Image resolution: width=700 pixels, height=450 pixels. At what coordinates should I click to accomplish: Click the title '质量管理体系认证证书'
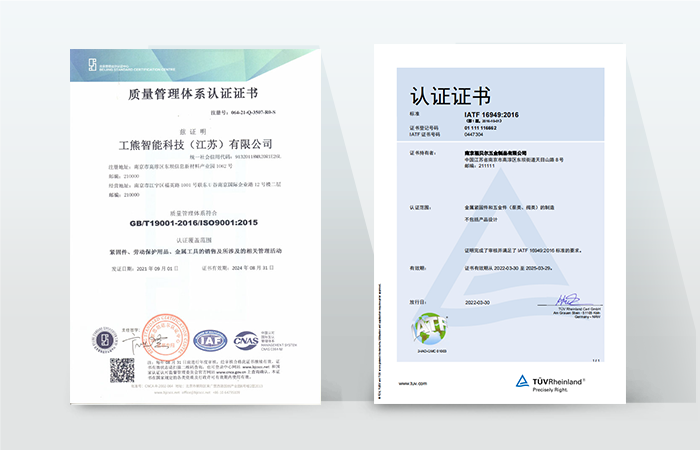[x=193, y=94]
